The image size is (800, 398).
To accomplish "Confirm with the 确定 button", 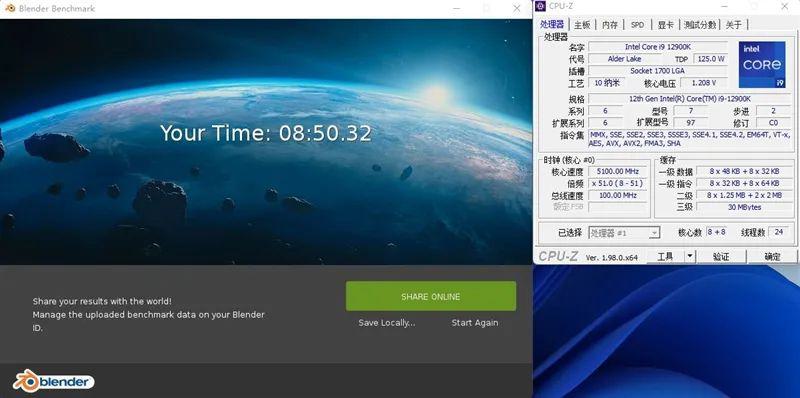I will (x=772, y=256).
